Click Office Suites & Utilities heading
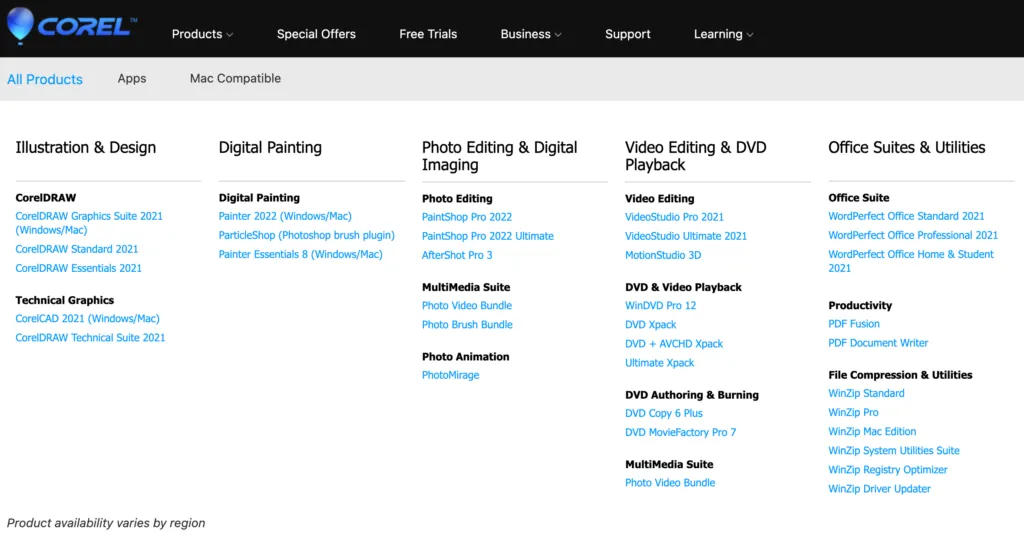 pyautogui.click(x=906, y=148)
